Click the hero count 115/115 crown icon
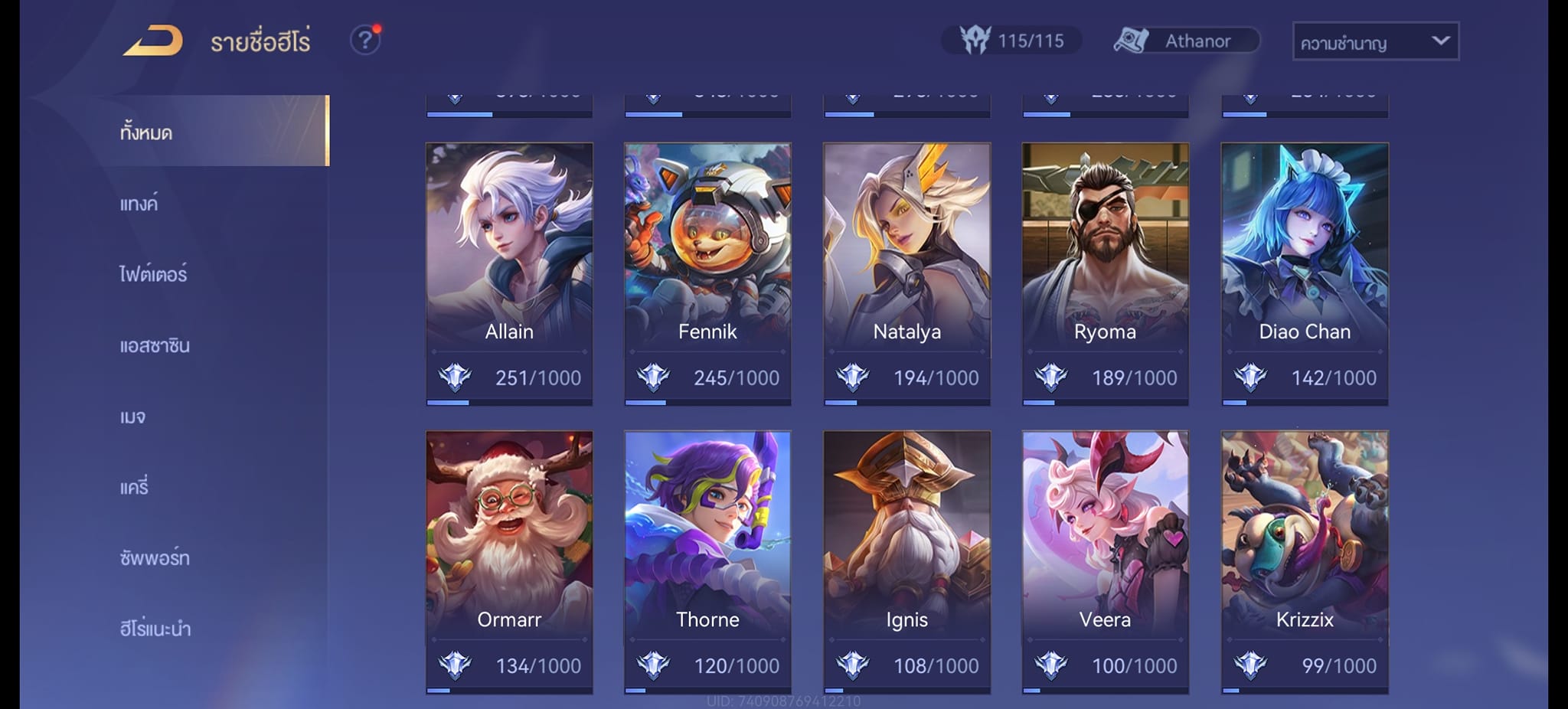Screen dimensions: 1568x709 [x=975, y=40]
